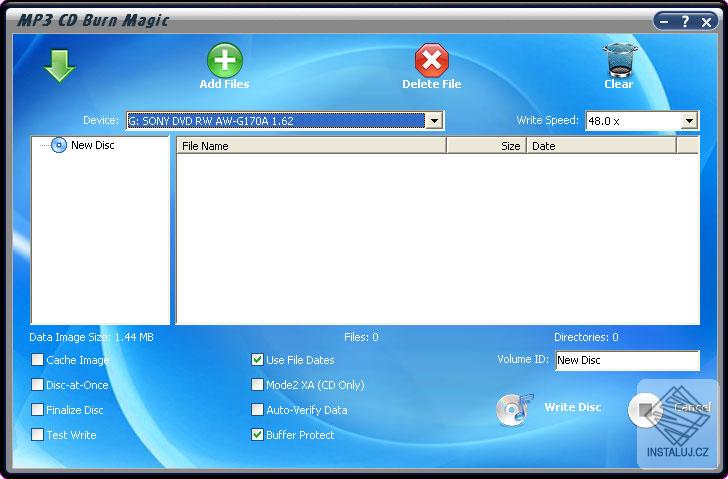Image resolution: width=728 pixels, height=479 pixels.
Task: Click the Write Disc text button
Action: [573, 408]
